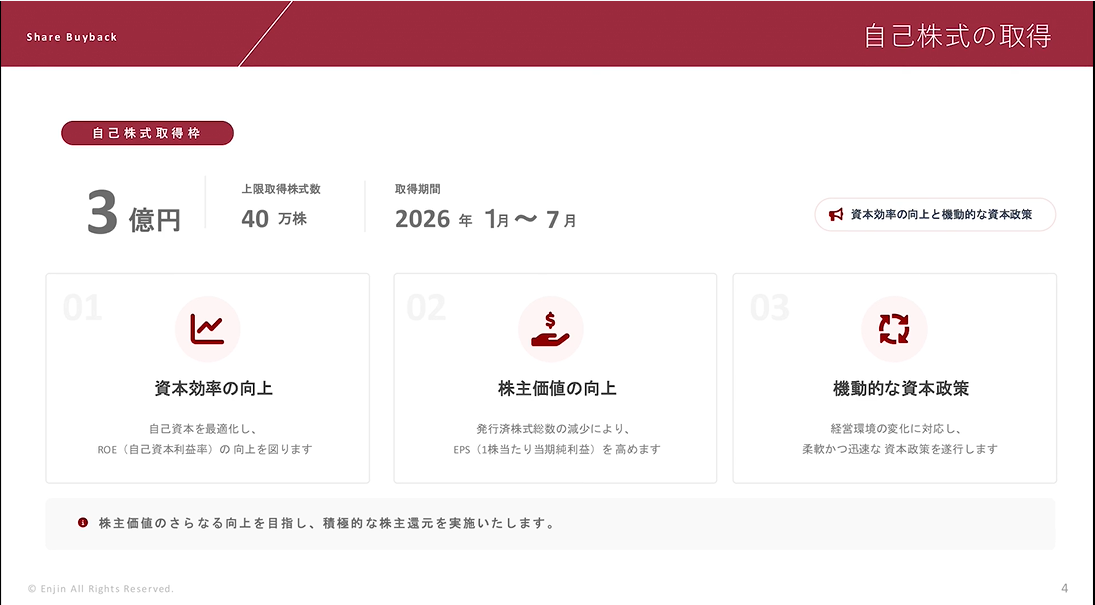The height and width of the screenshot is (605, 1095).
Task: Click the EPS description text in card 02
Action: point(556,449)
